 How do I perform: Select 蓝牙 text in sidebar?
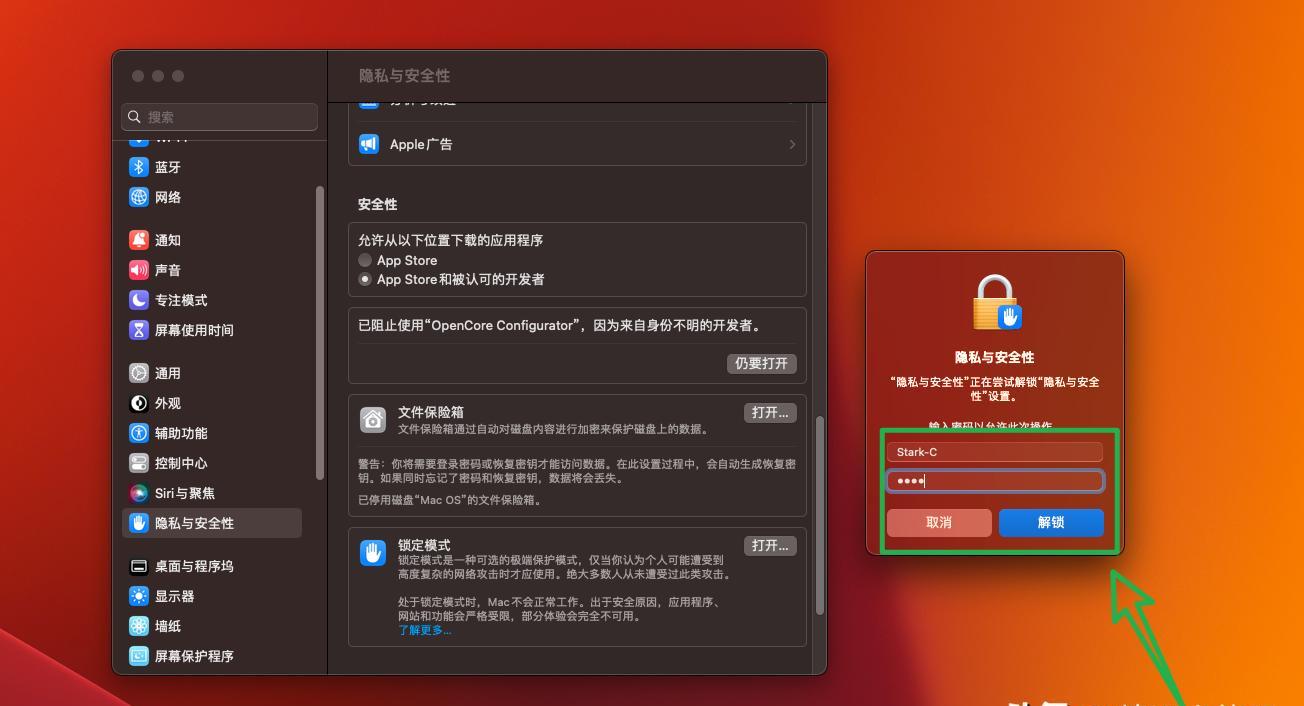[x=168, y=167]
